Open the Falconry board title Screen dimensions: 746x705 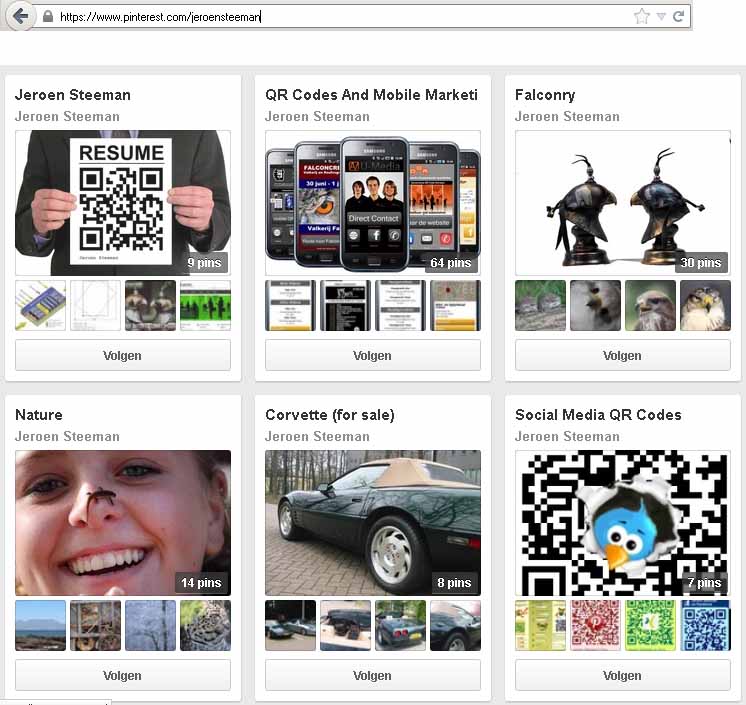545,95
